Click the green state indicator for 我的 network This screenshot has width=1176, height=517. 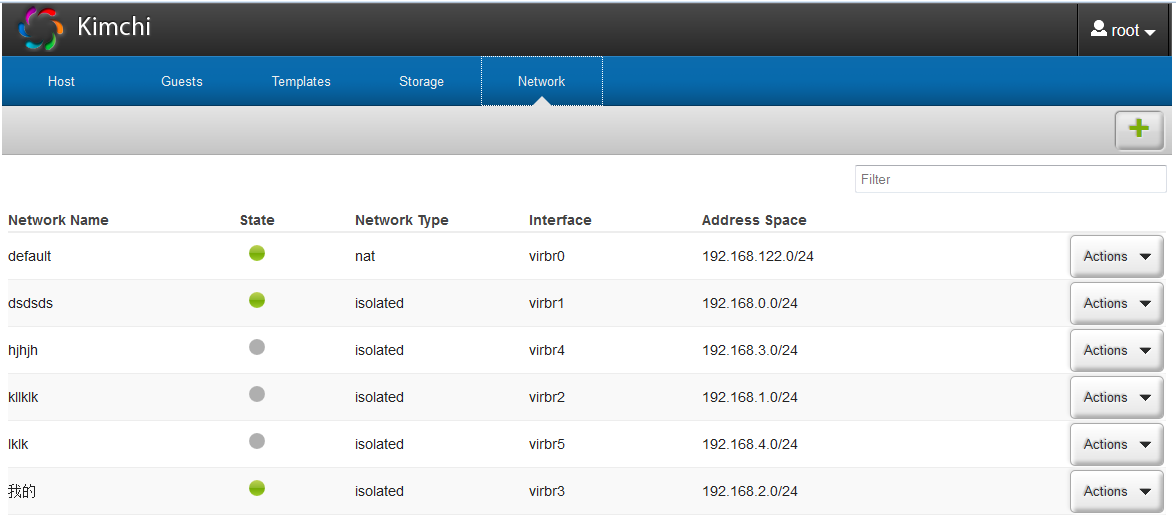[x=257, y=488]
